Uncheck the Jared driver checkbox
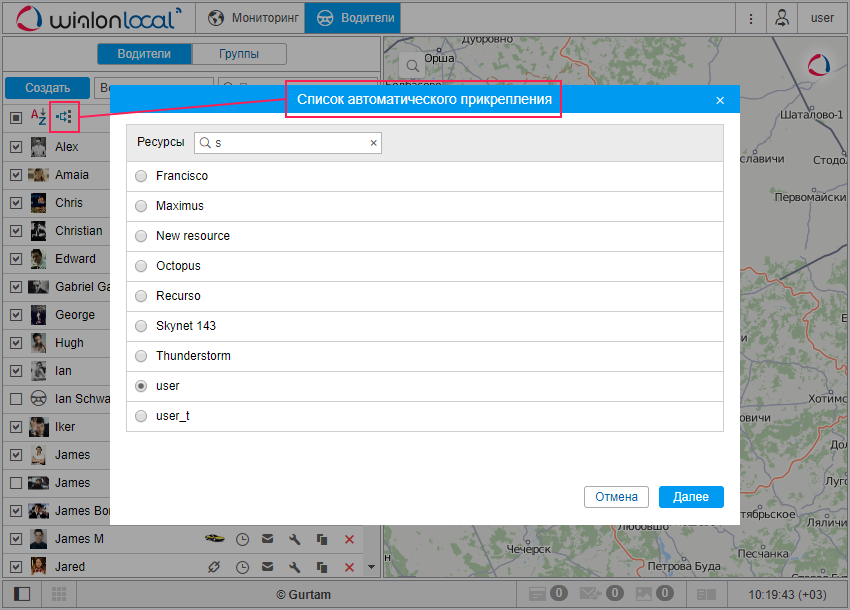The width and height of the screenshot is (850, 610). point(16,567)
